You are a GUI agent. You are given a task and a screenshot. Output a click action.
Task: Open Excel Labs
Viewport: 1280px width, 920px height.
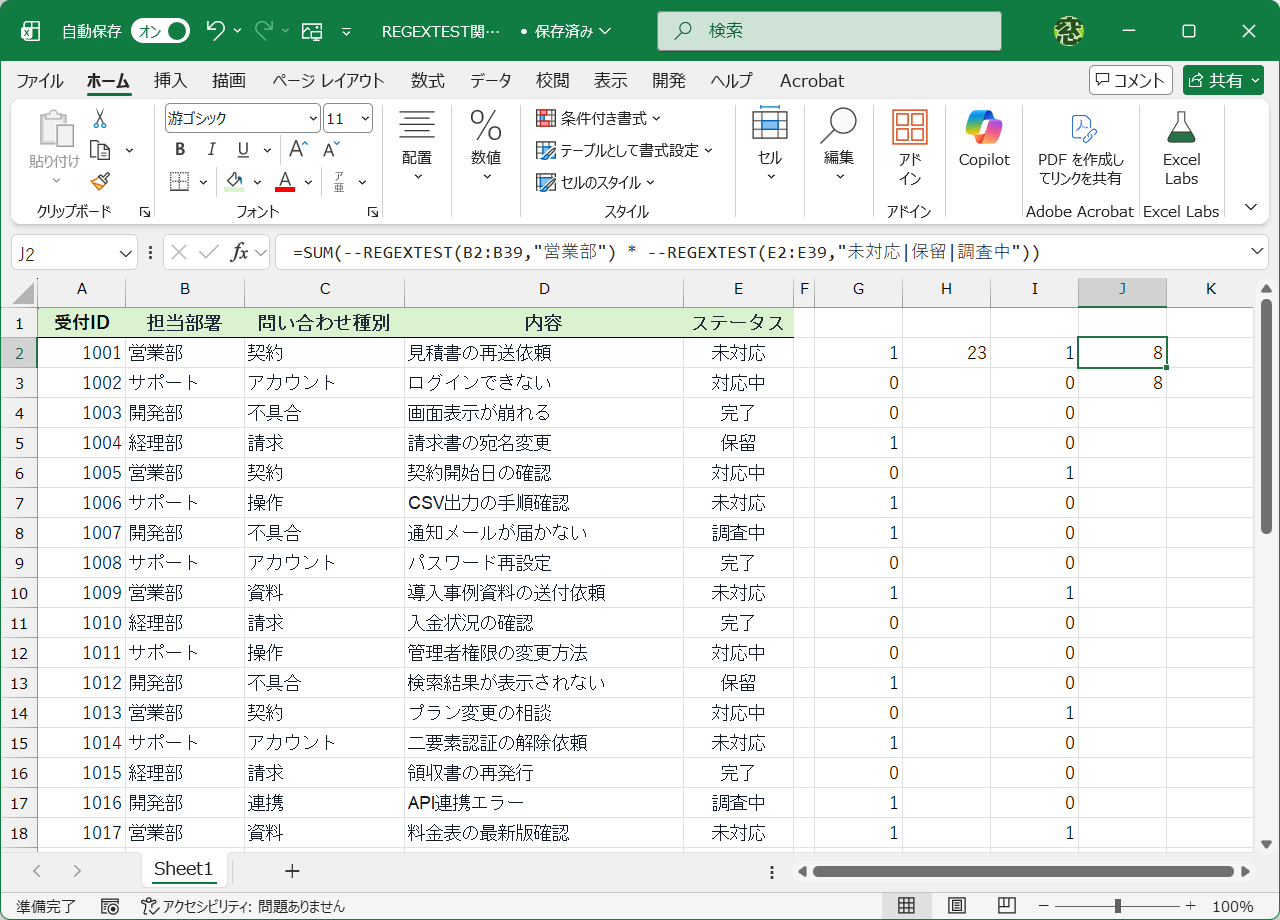[x=1181, y=148]
